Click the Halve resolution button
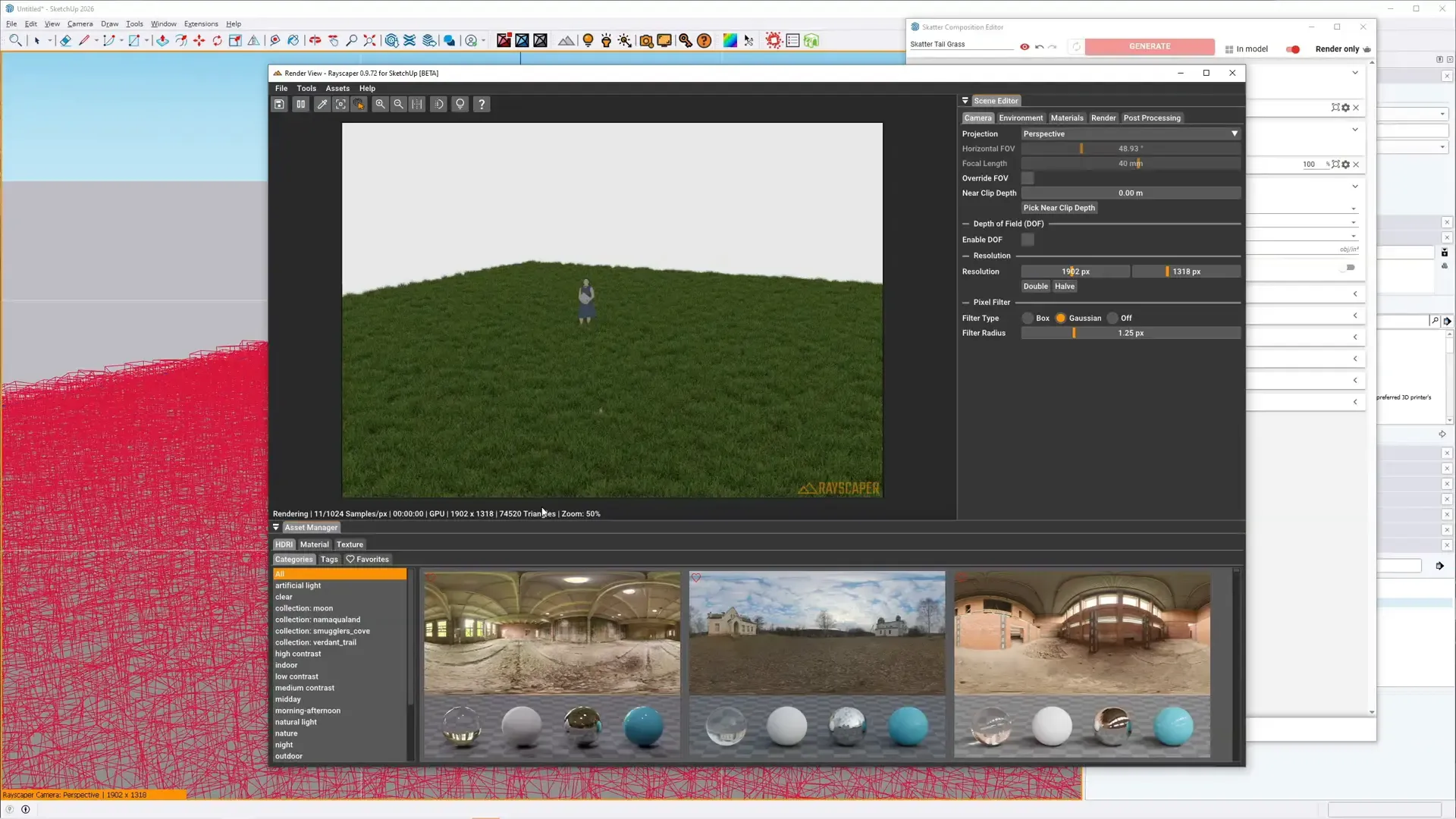1456x819 pixels. click(x=1065, y=287)
